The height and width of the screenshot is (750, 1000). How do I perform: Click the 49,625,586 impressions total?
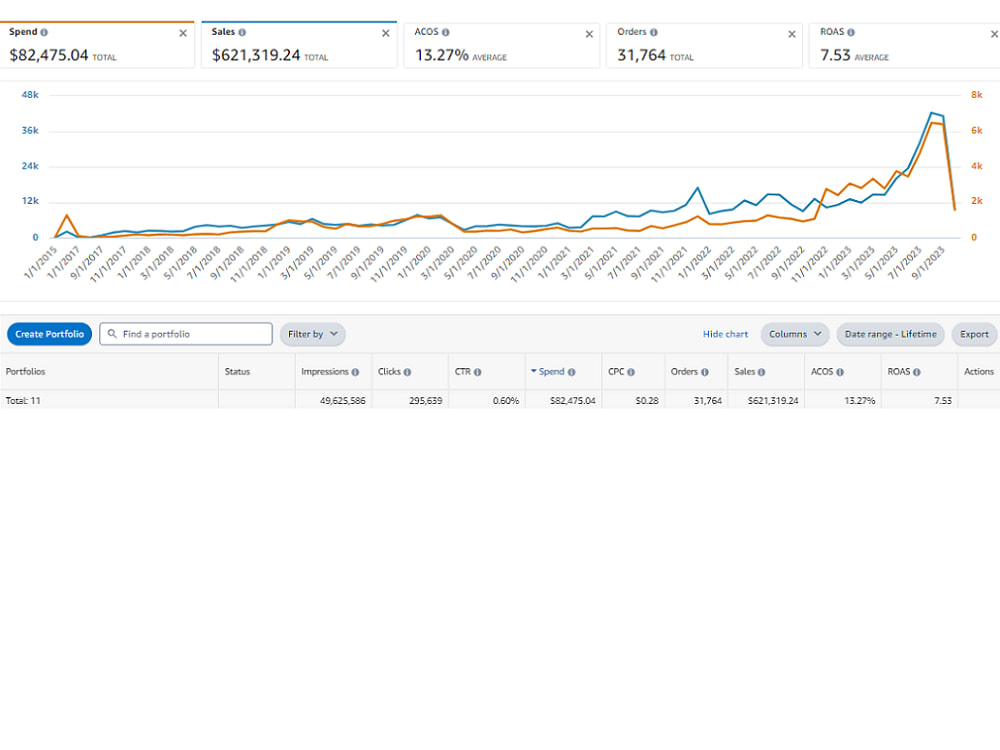click(342, 401)
